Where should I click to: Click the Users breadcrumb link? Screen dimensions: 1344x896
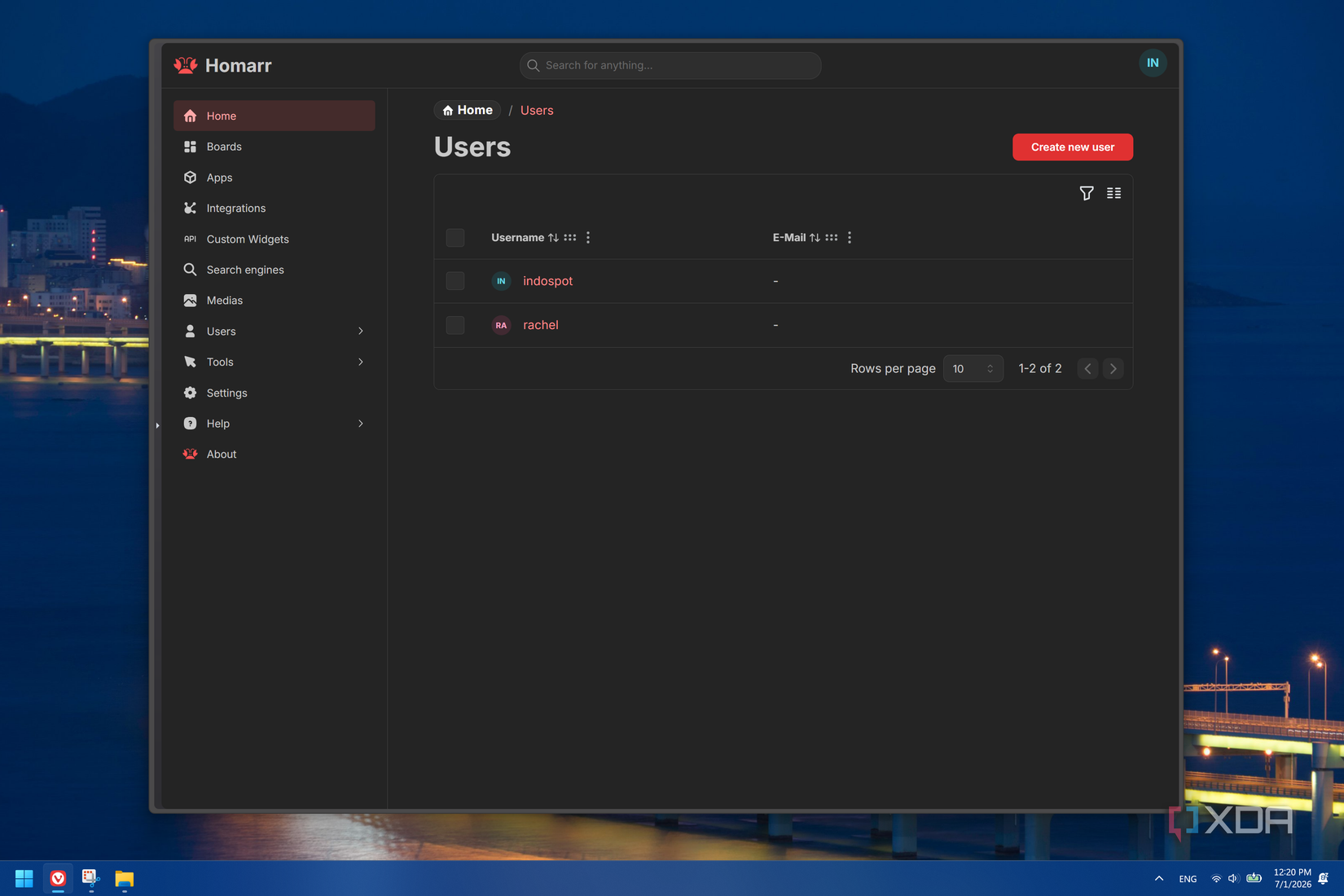(537, 110)
